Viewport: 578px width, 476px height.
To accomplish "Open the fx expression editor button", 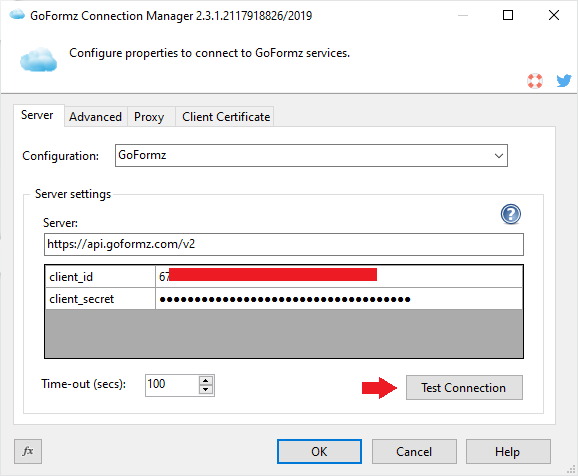I will pyautogui.click(x=28, y=451).
